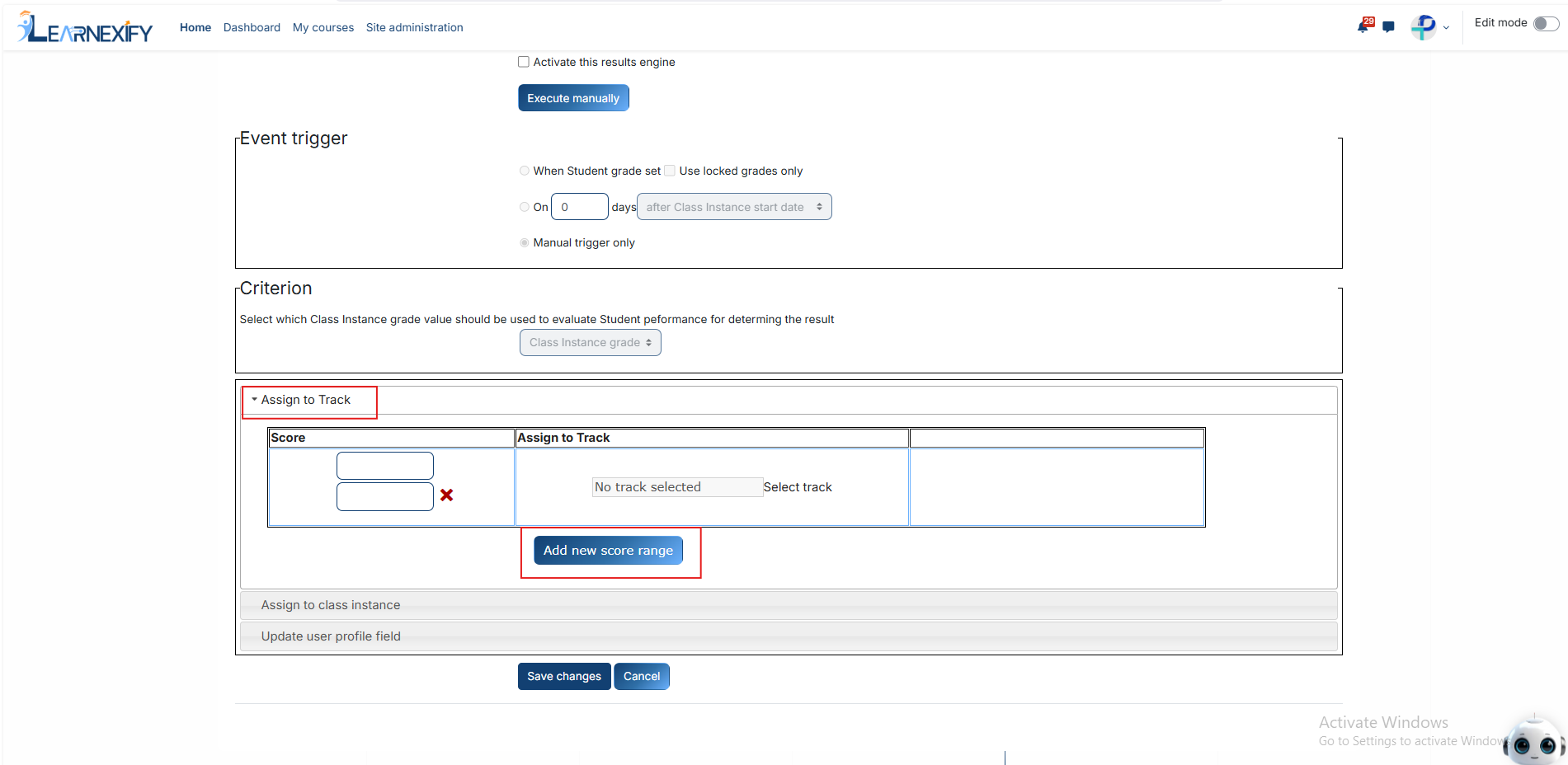Check Use locked grades only

(x=670, y=171)
